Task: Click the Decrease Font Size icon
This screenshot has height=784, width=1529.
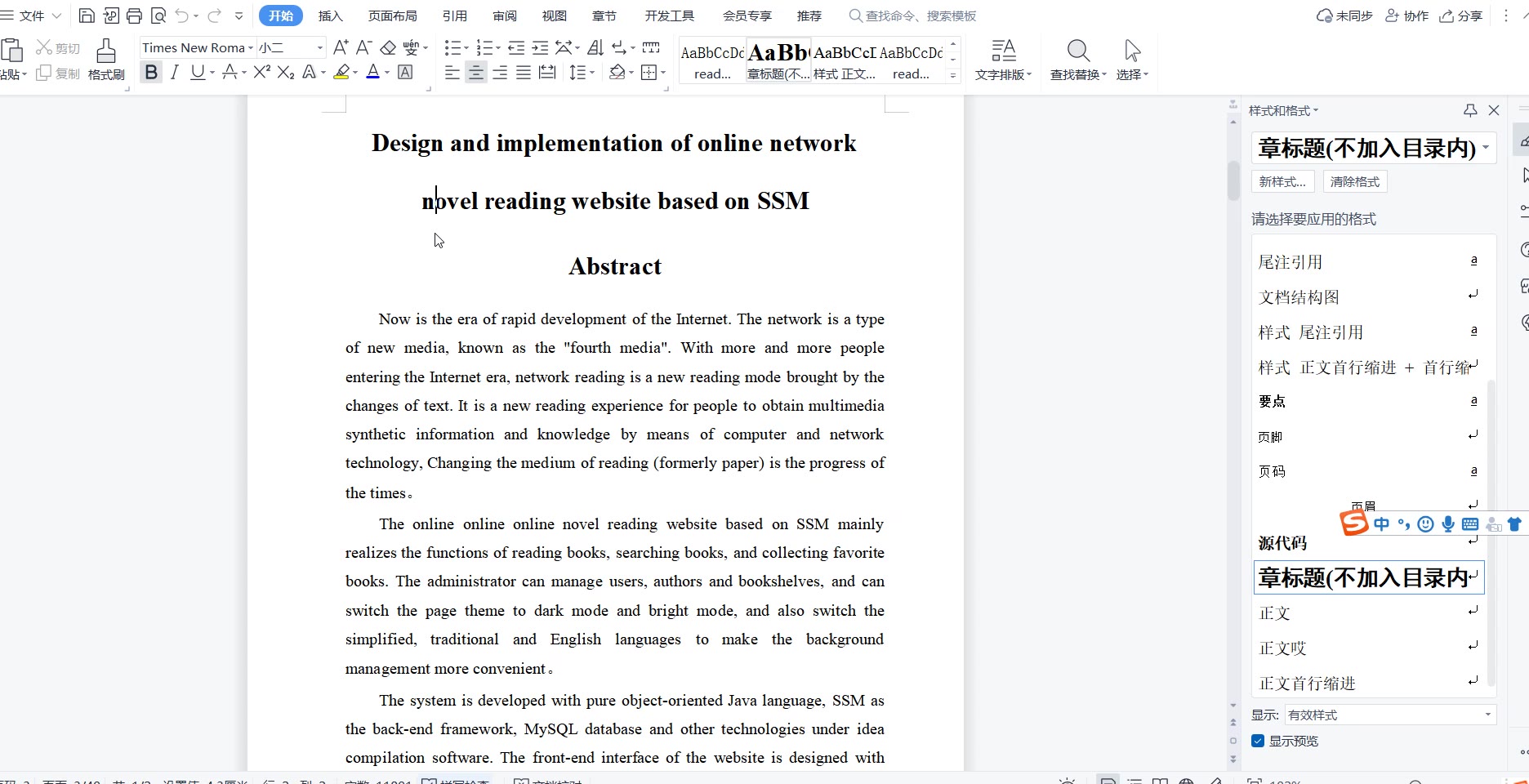Action: (364, 48)
